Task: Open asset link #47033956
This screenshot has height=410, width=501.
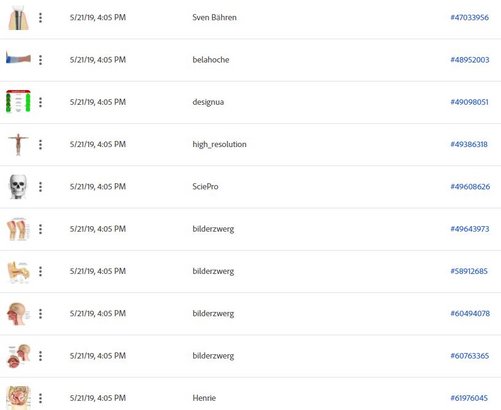Action: [x=469, y=17]
